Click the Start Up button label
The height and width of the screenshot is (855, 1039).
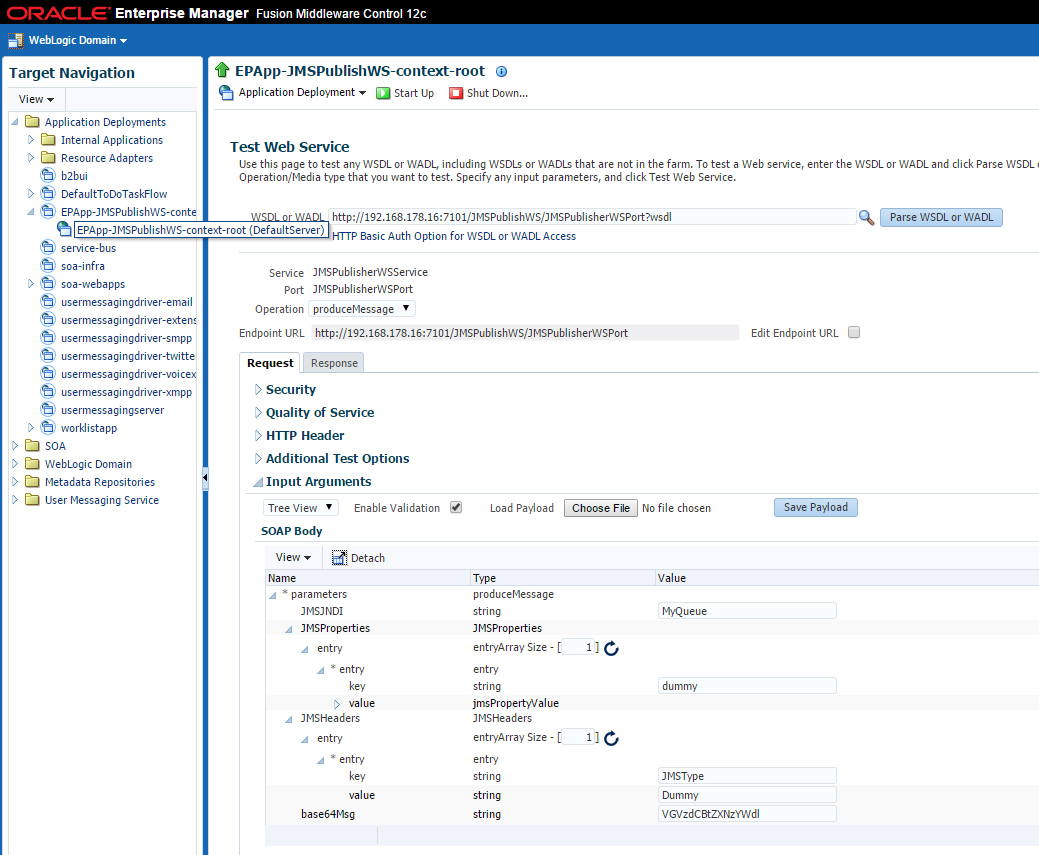pyautogui.click(x=413, y=93)
